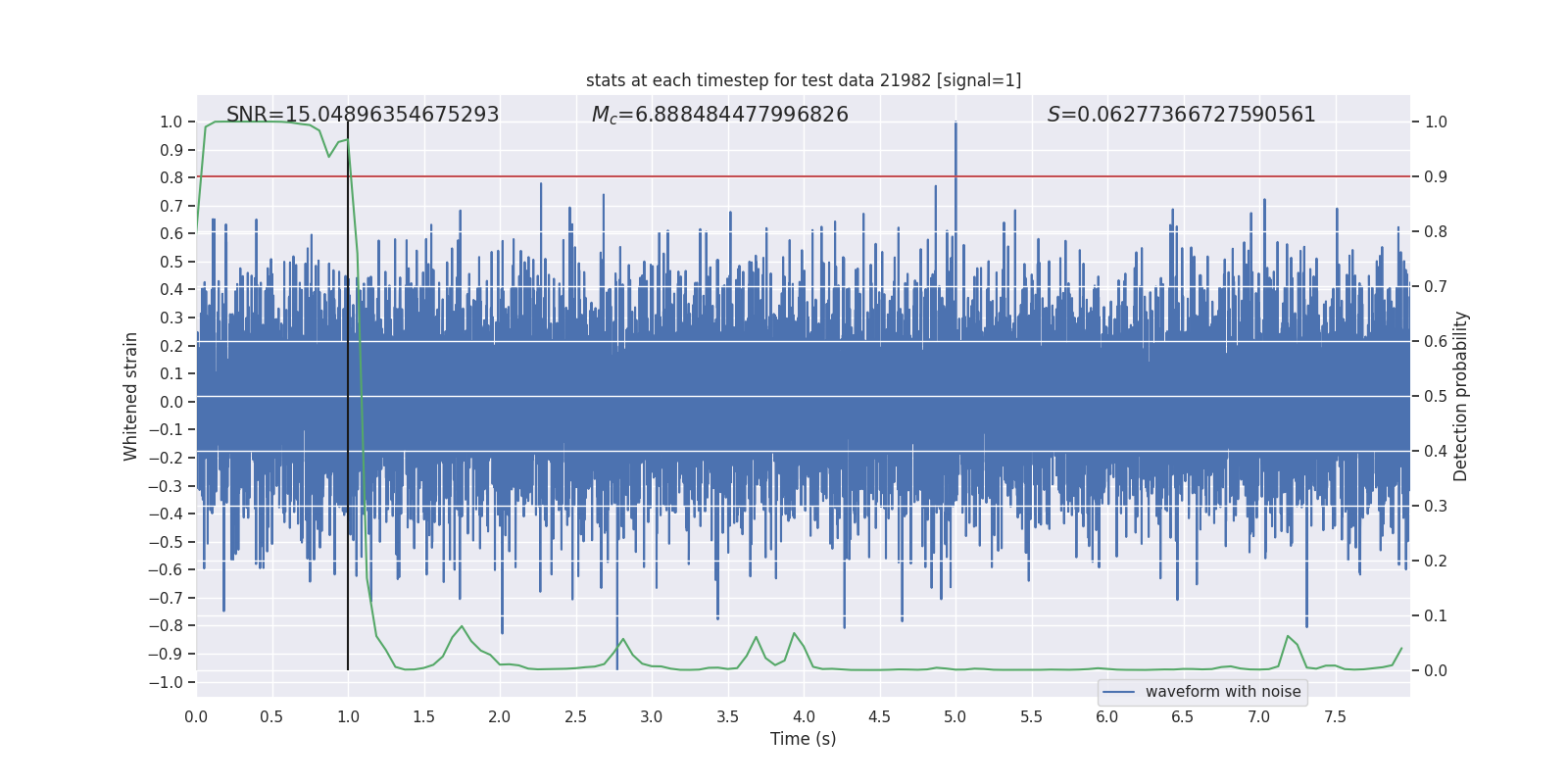The width and height of the screenshot is (1568, 784).
Task: Click the 'waveform with noise' legend label
Action: point(1222,692)
